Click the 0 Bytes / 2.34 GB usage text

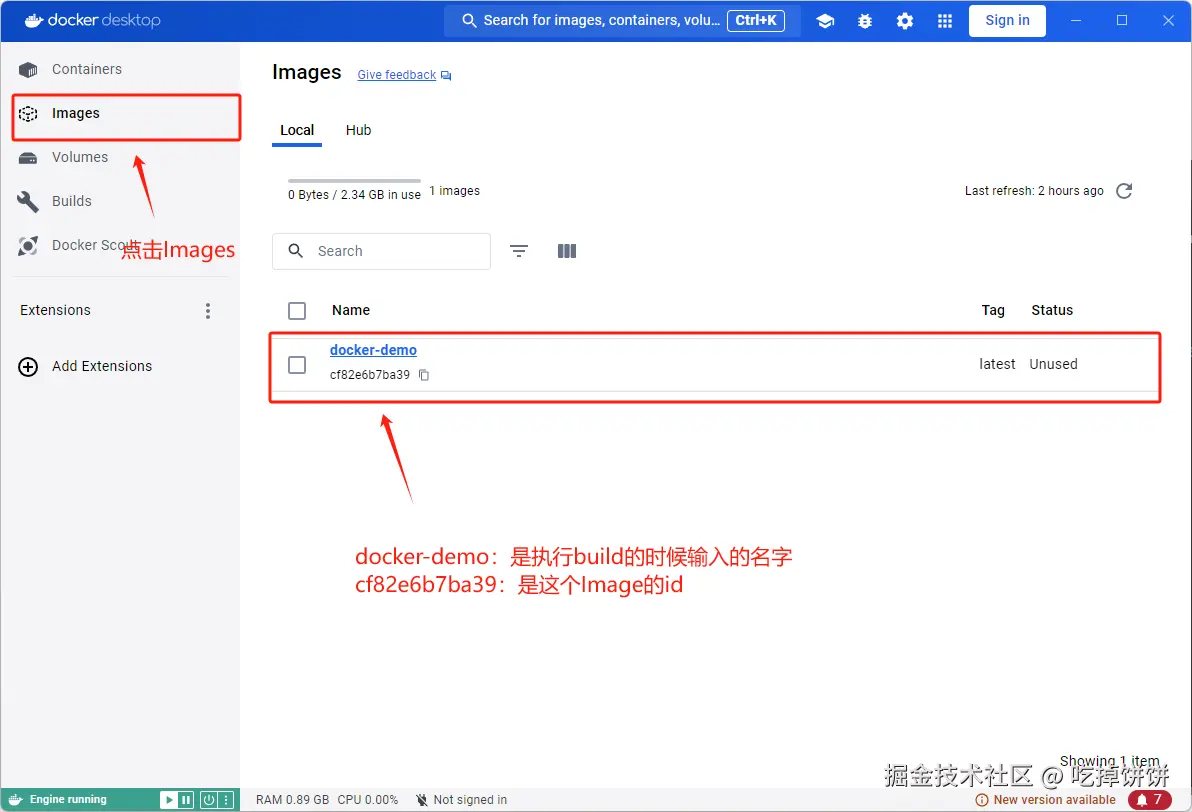pos(354,195)
